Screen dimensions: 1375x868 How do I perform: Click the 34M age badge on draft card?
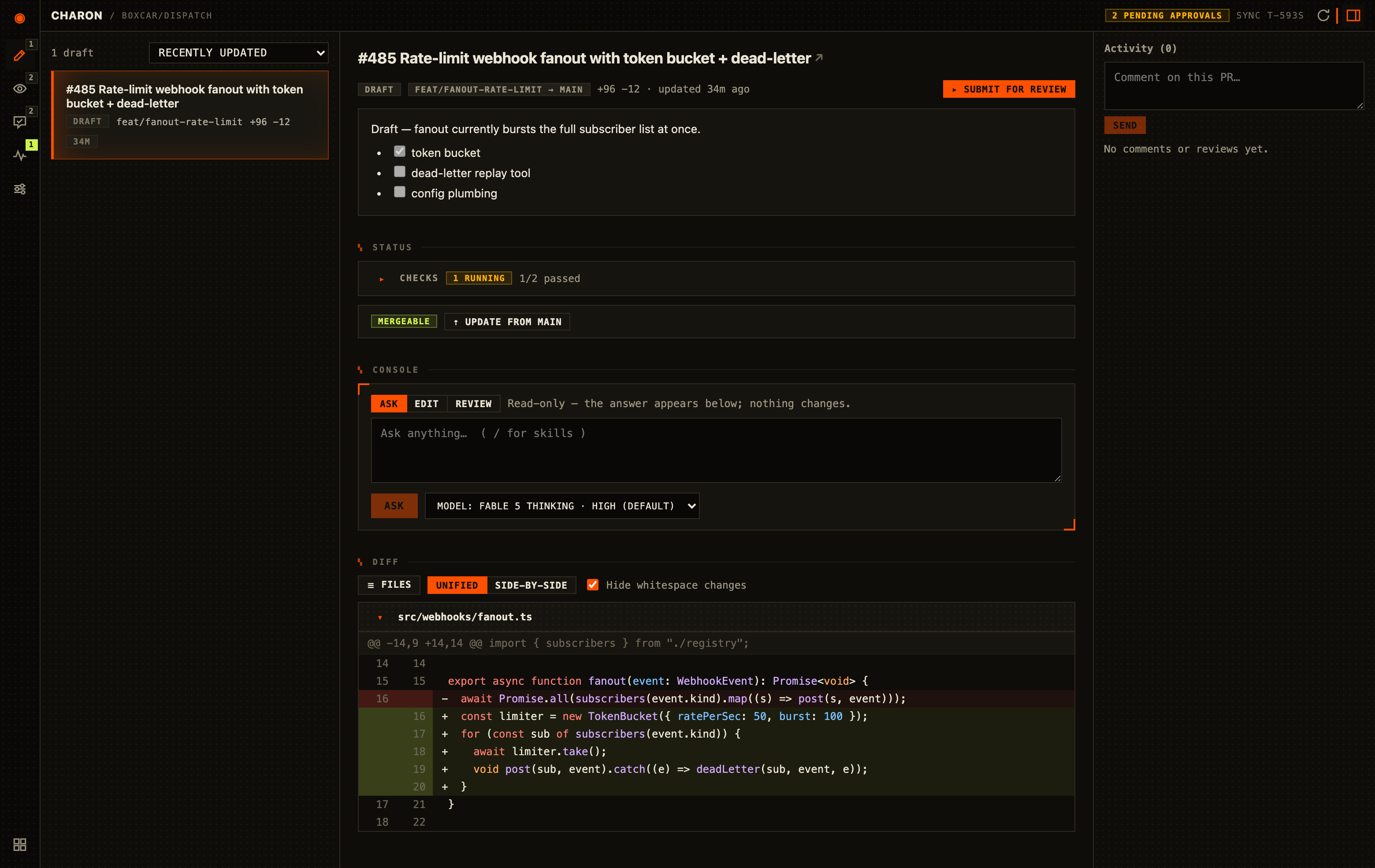(x=82, y=141)
